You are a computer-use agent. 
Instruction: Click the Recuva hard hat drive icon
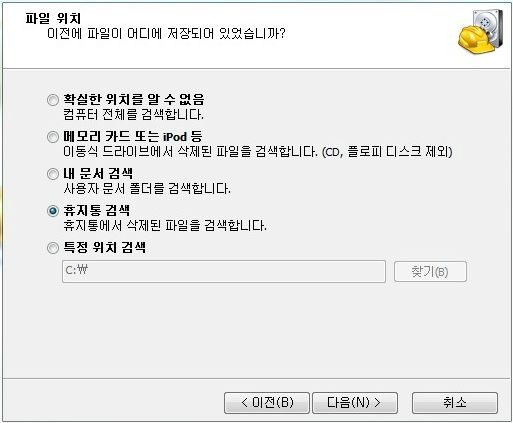[481, 32]
